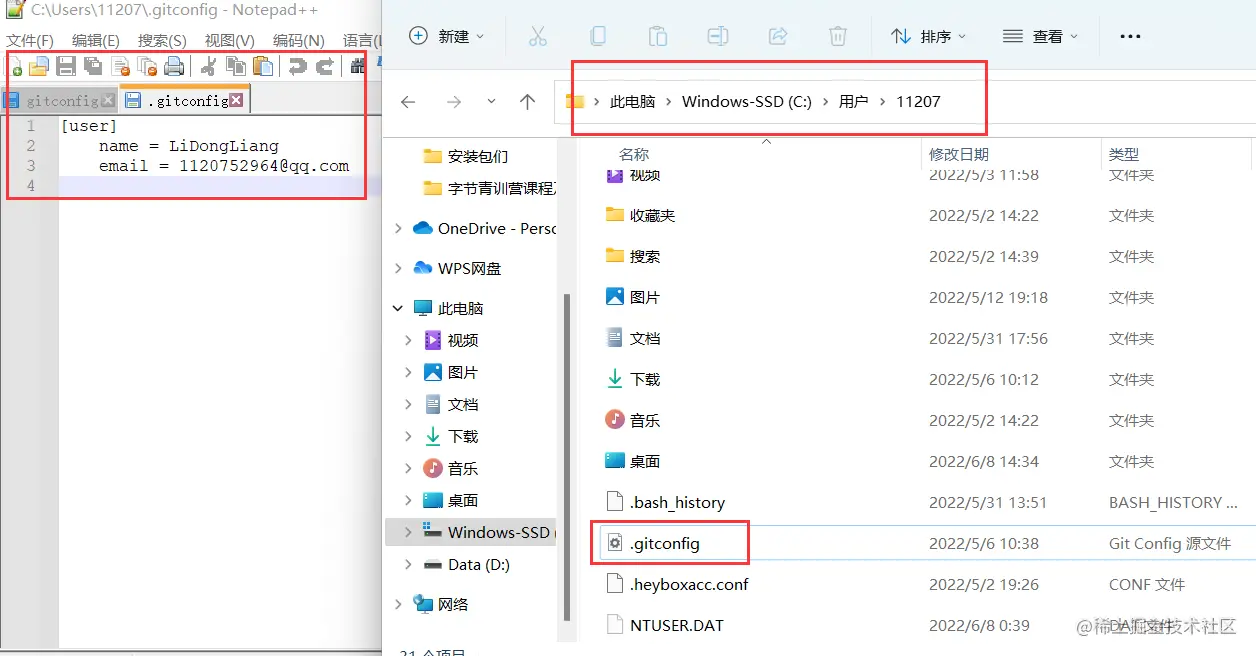Open the 排序 sort dropdown
This screenshot has width=1256, height=656.
click(x=929, y=36)
